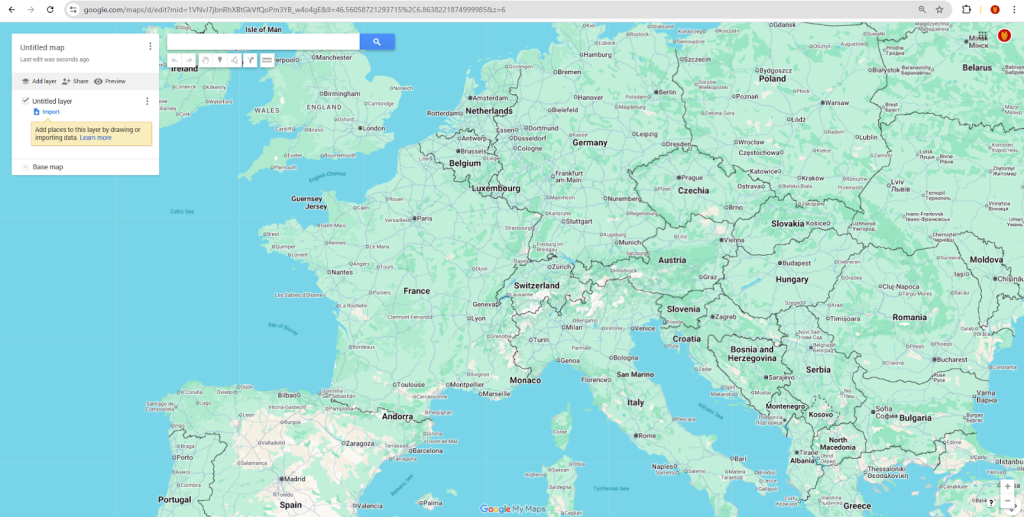Image resolution: width=1024 pixels, height=517 pixels.
Task: Zoom in with the plus button
Action: tap(1007, 485)
